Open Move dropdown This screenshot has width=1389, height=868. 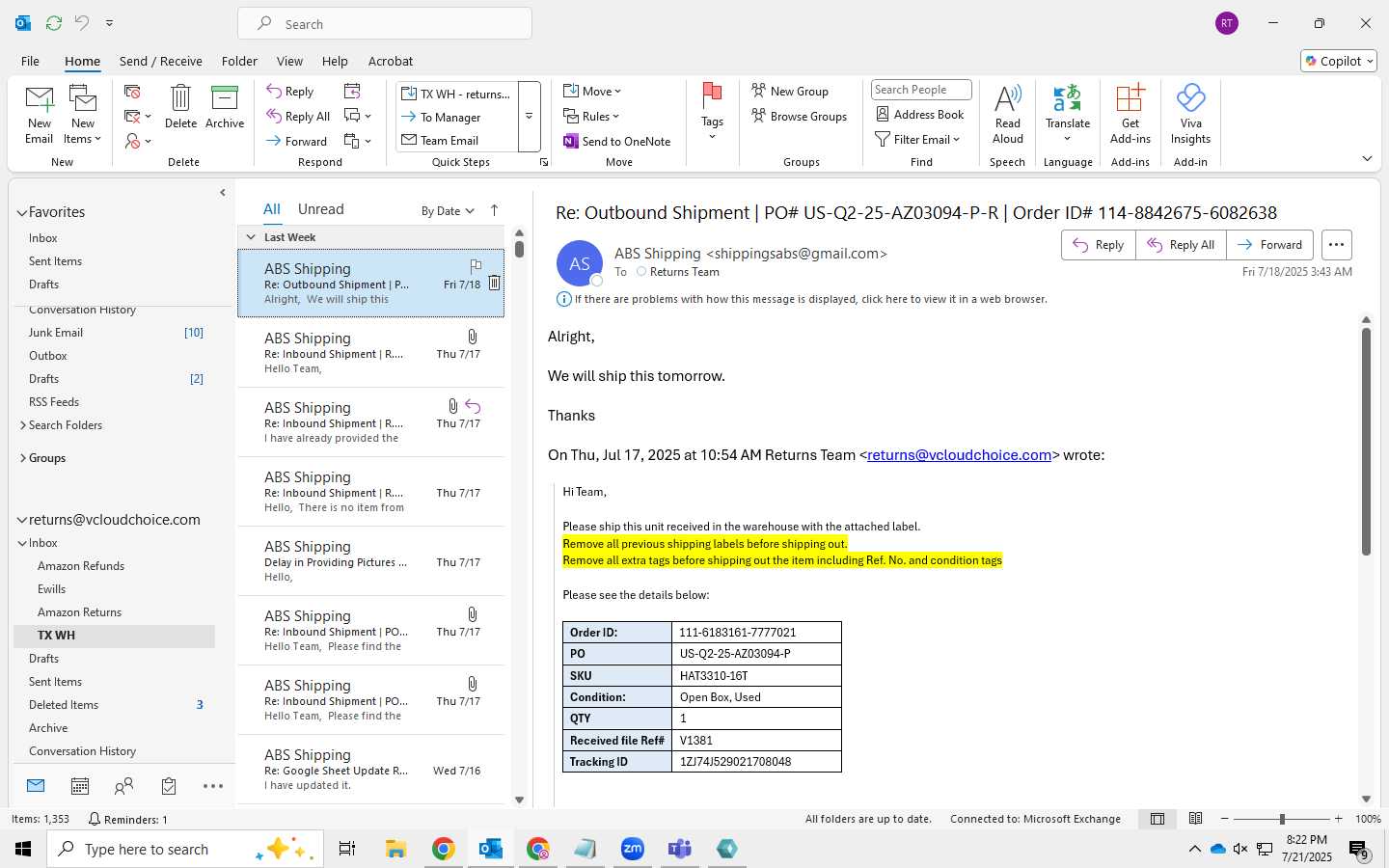pyautogui.click(x=592, y=92)
